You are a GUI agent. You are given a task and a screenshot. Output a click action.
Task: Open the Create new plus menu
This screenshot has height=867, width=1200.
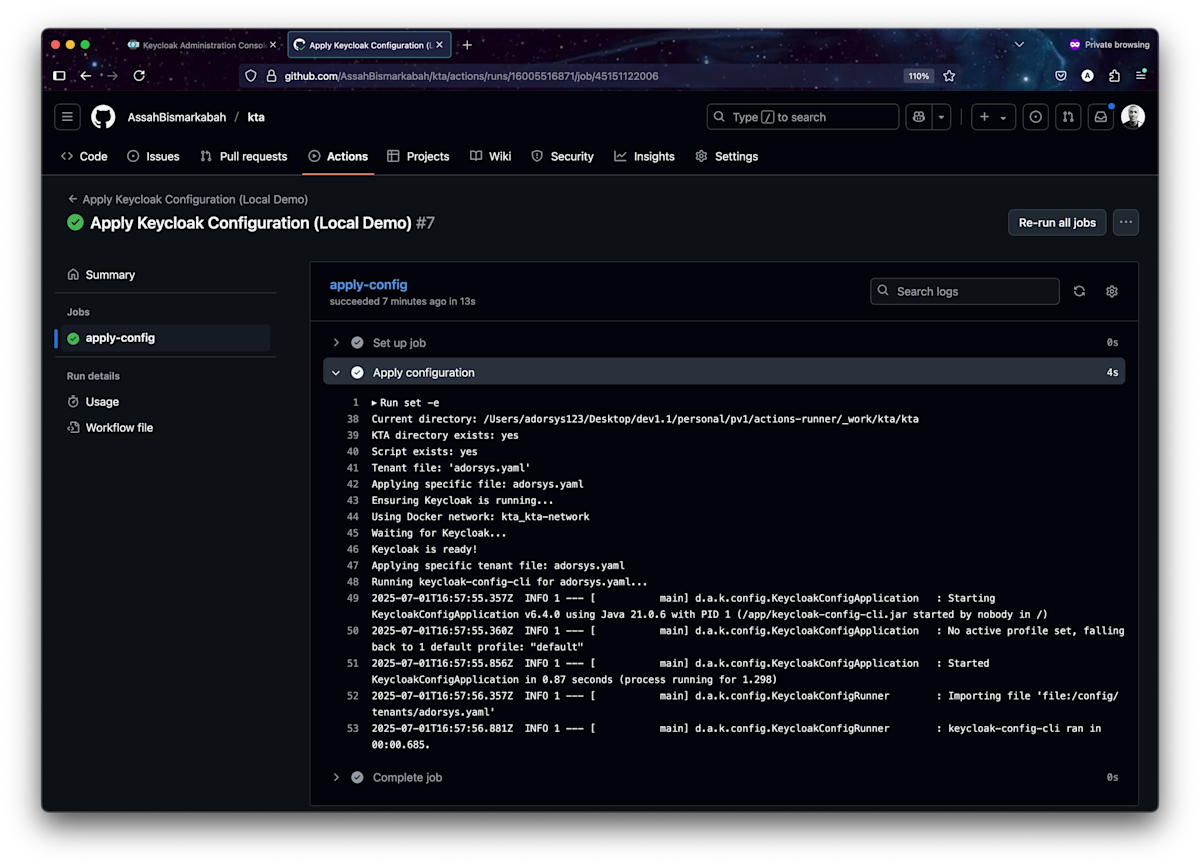pos(994,117)
